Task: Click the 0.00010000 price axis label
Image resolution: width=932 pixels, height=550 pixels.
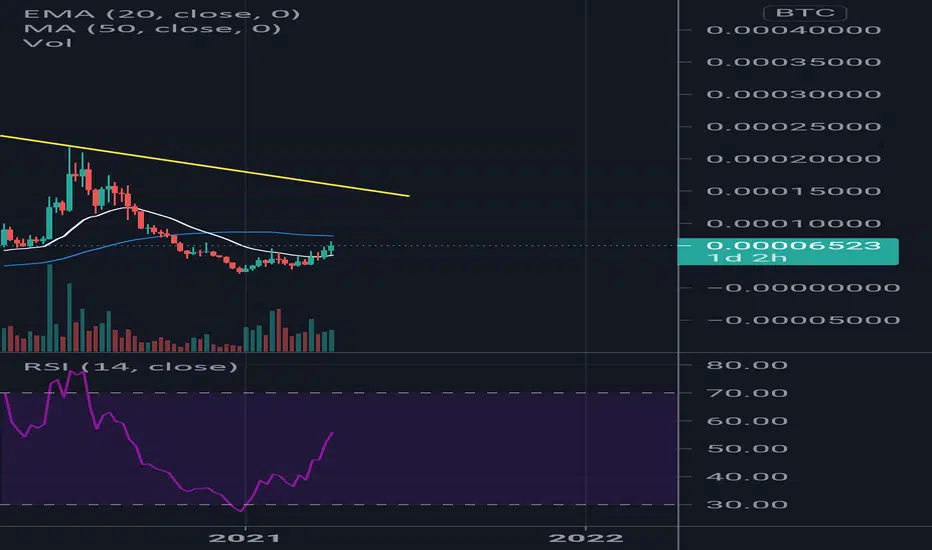Action: pos(794,224)
